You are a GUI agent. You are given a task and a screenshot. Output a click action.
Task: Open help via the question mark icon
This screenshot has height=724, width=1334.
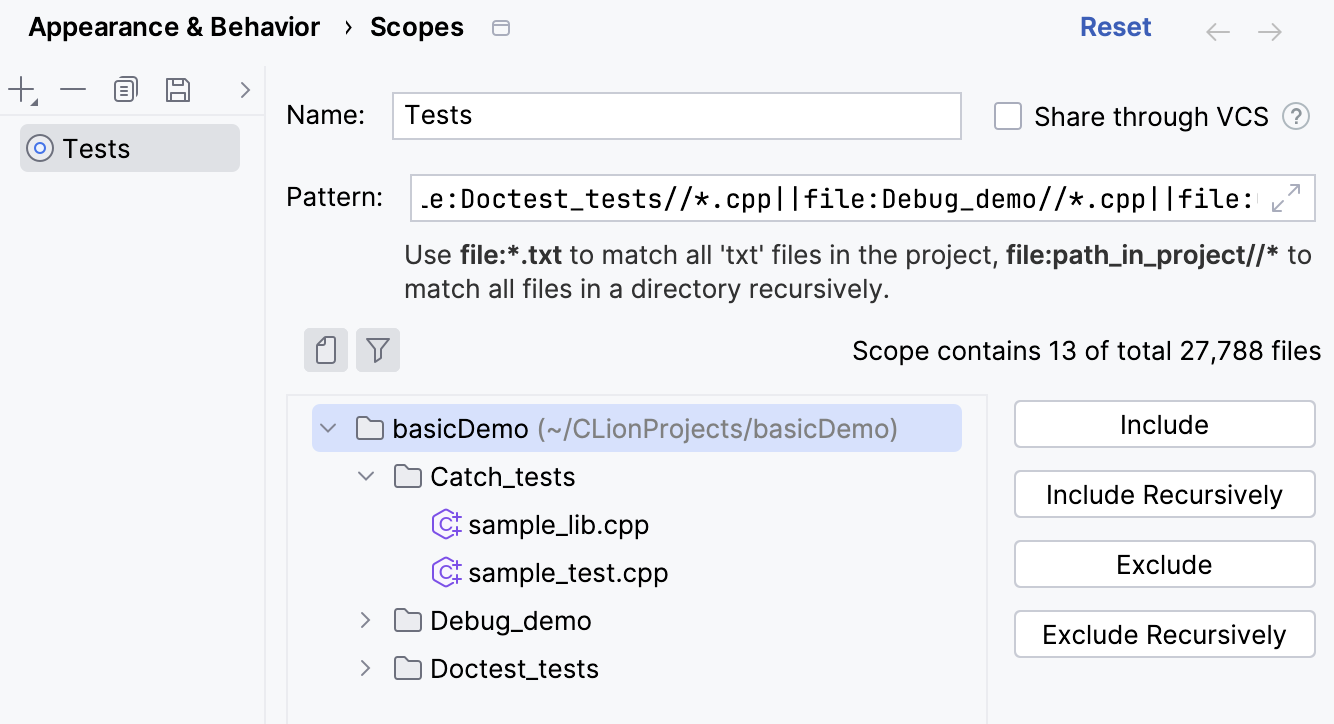[1296, 117]
